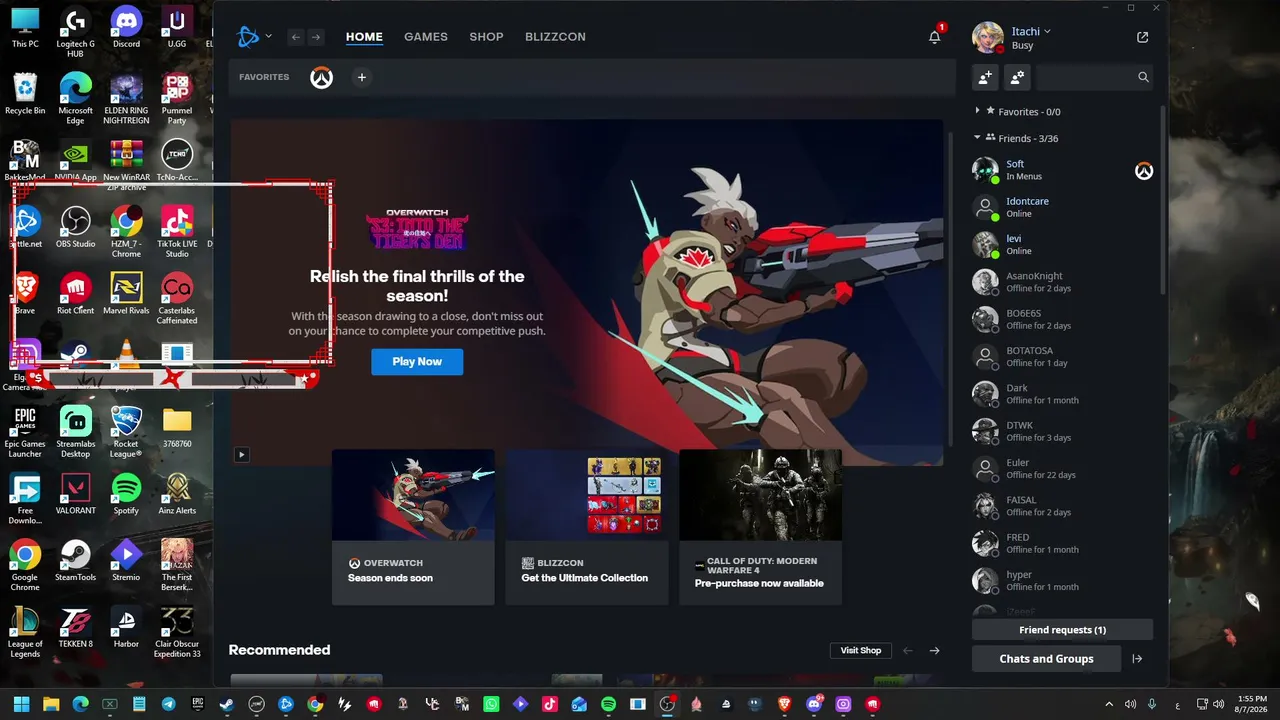Open the notifications bell
Viewport: 1280px width, 720px height.
click(935, 37)
